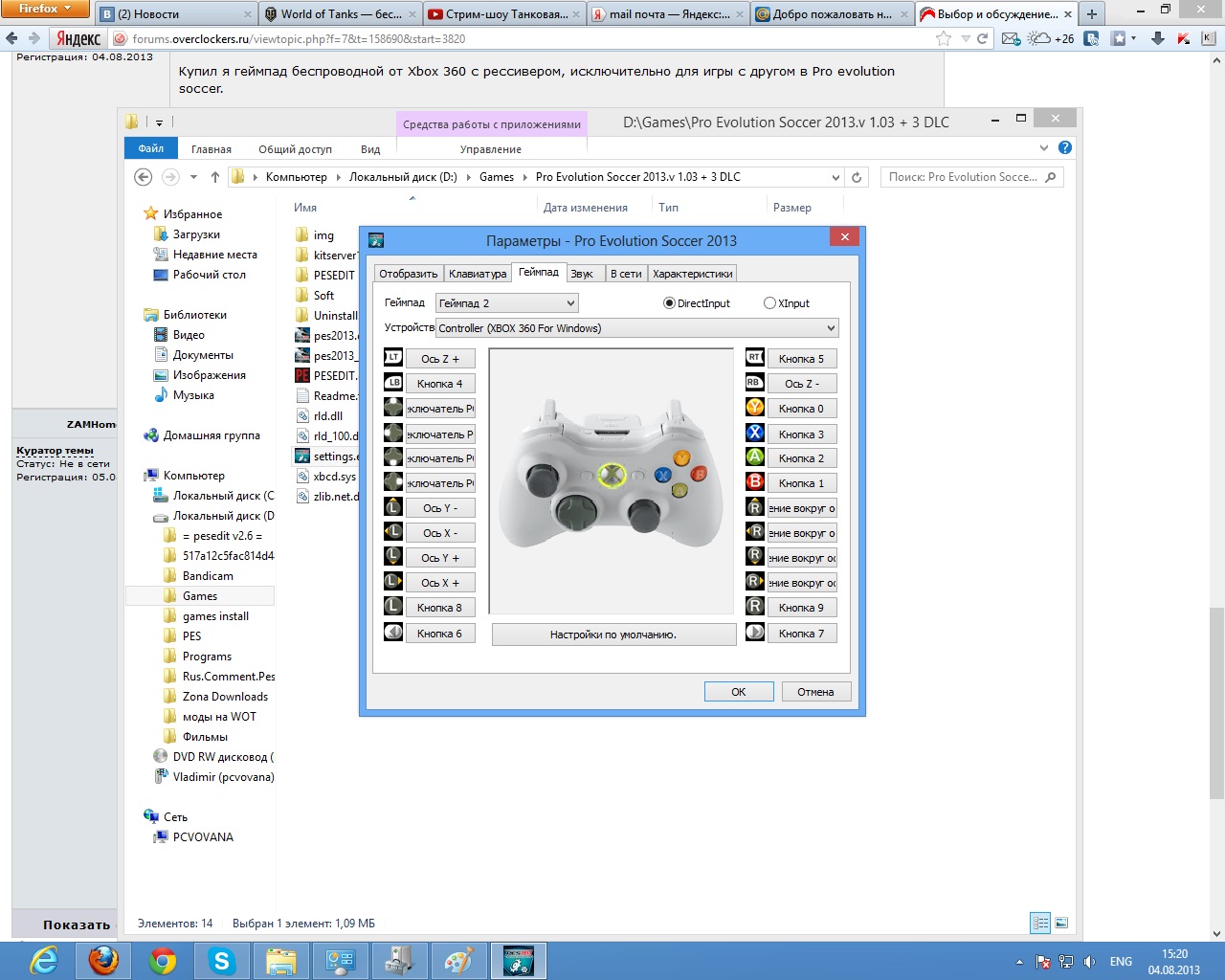Click the RT trigger icon beside Кнопка 5
1225x980 pixels.
[x=755, y=358]
